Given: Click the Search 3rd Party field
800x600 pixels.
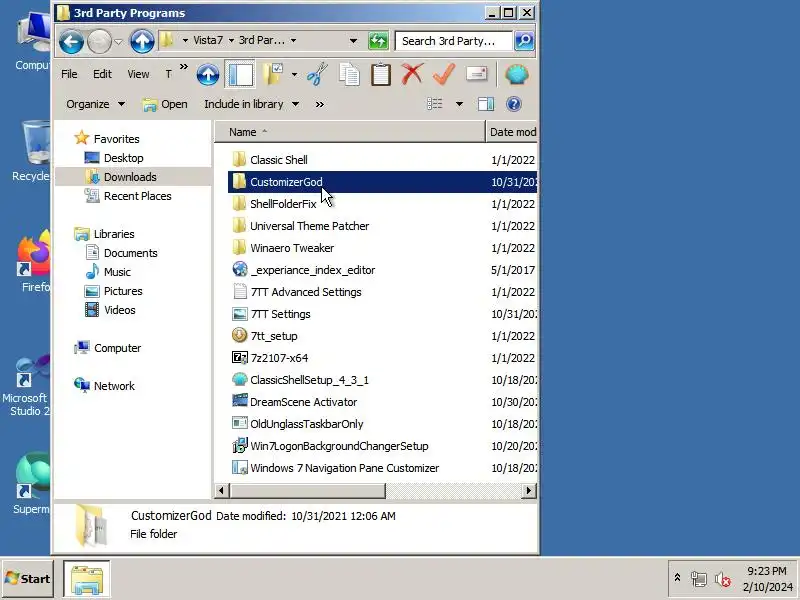Looking at the screenshot, I should 454,41.
